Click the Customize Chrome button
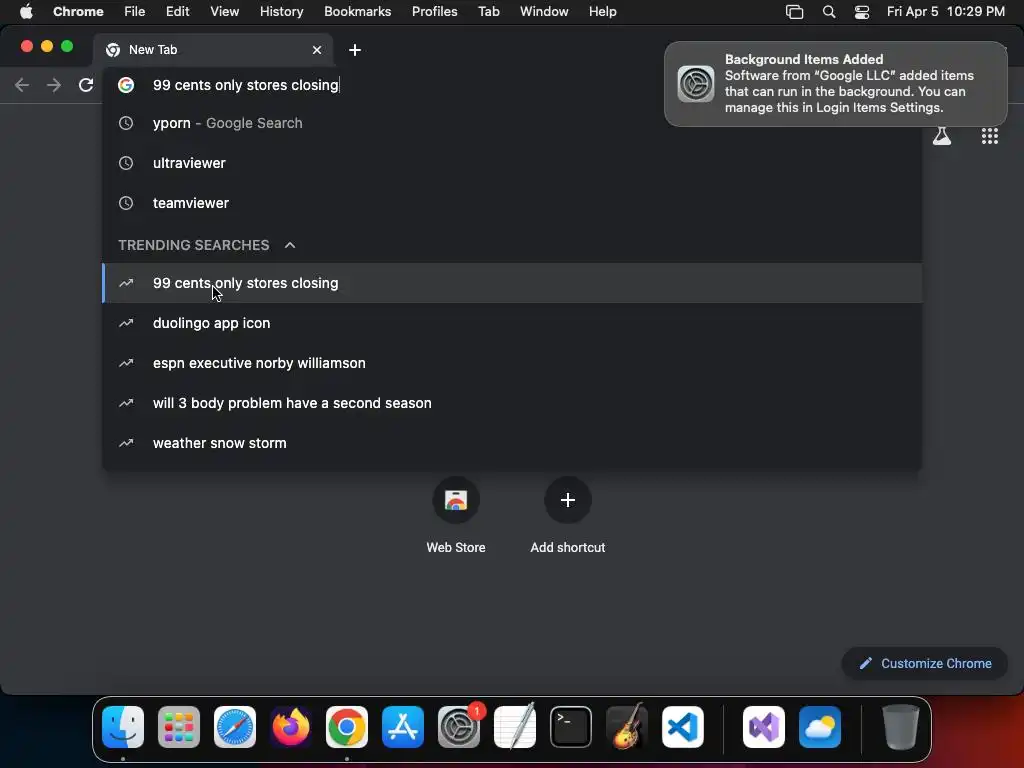The height and width of the screenshot is (768, 1024). pos(925,664)
